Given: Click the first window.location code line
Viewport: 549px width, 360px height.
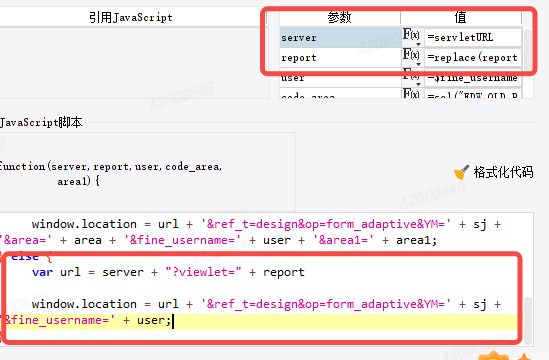Looking at the screenshot, I should coord(266,224).
